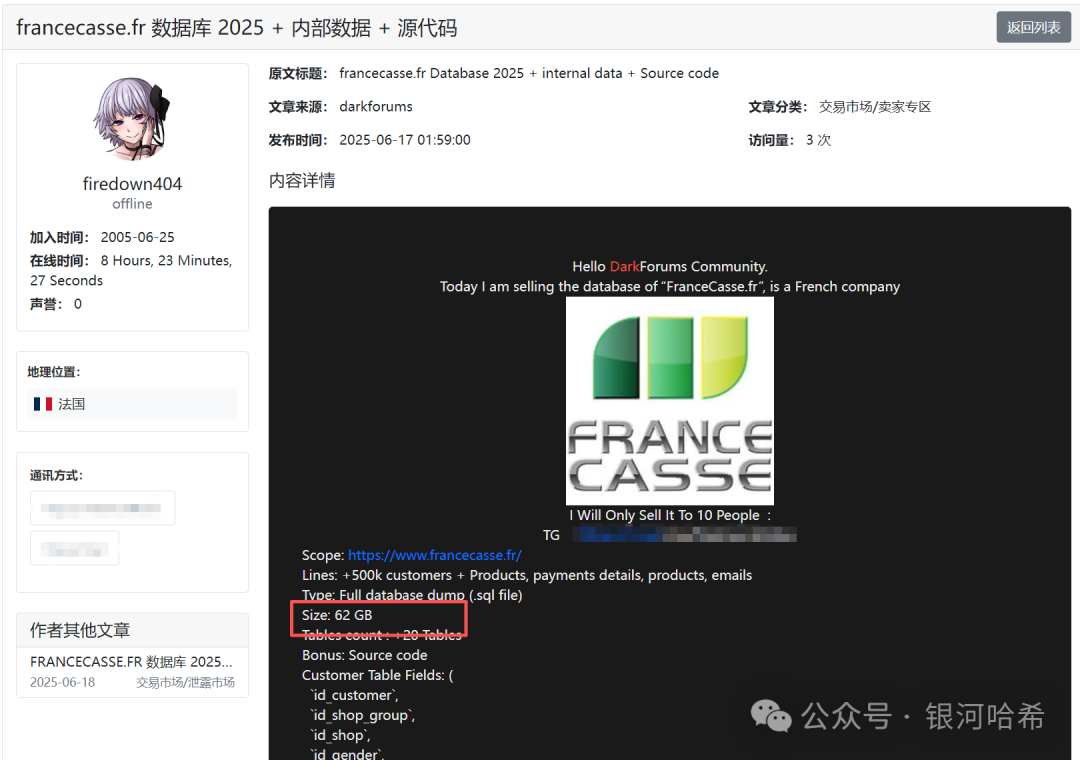Click the 声誉 0 reputation value
The height and width of the screenshot is (760, 1080).
coord(77,304)
